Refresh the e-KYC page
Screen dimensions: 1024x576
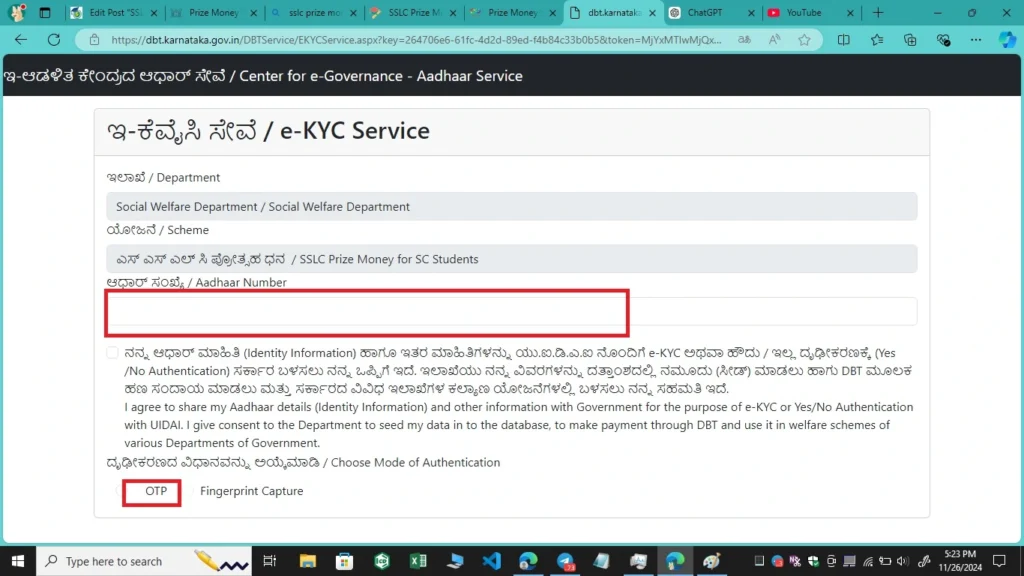pyautogui.click(x=54, y=40)
